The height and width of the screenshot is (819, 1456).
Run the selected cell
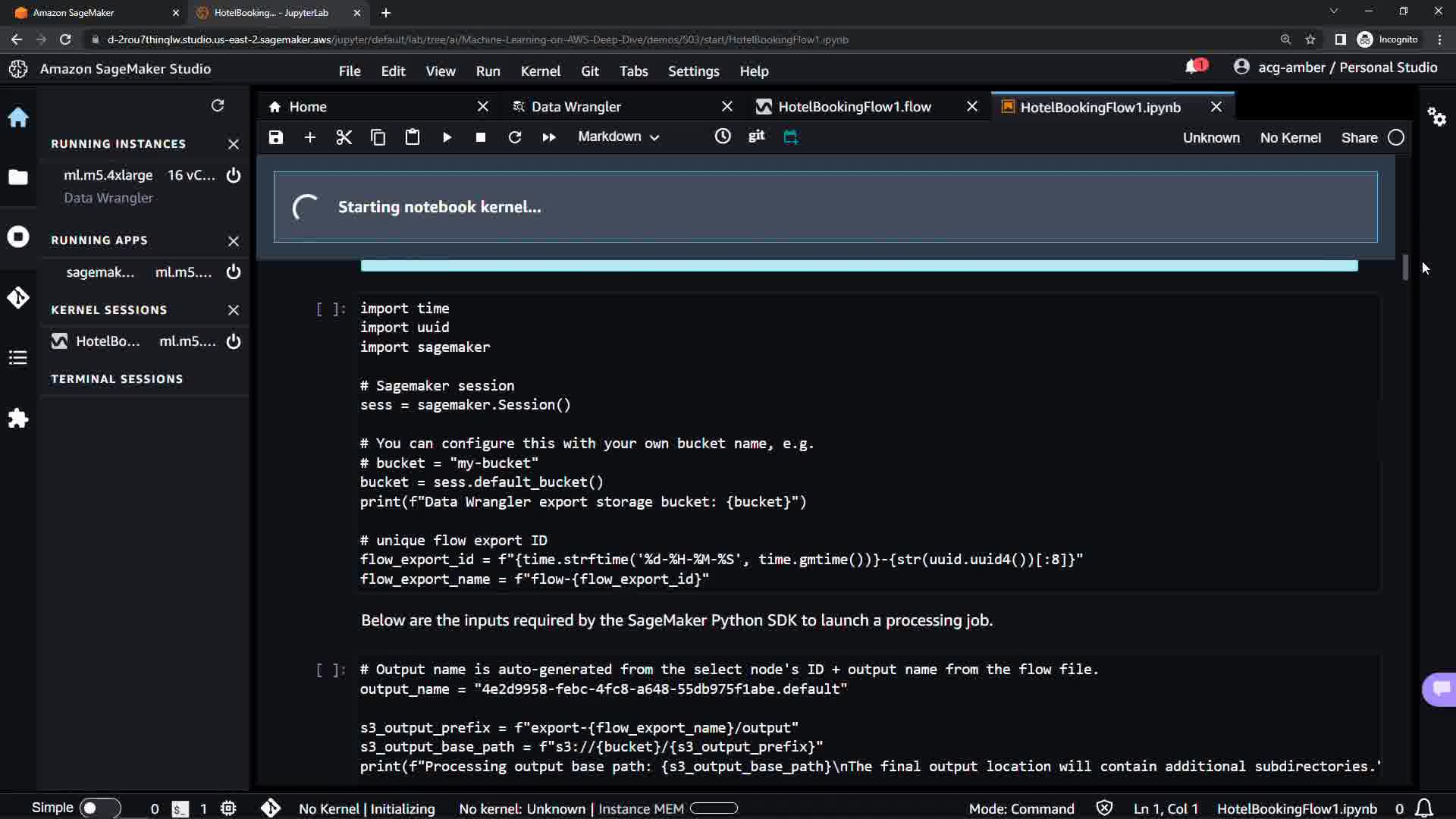447,137
